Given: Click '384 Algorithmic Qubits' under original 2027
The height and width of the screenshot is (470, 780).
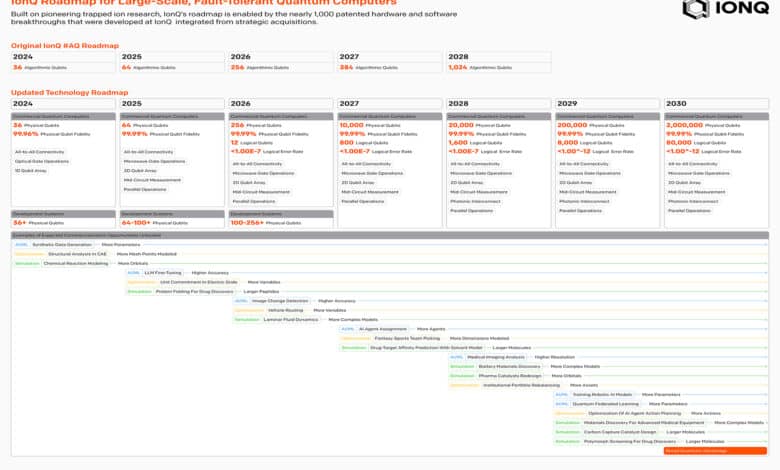Looking at the screenshot, I should click(x=369, y=67).
